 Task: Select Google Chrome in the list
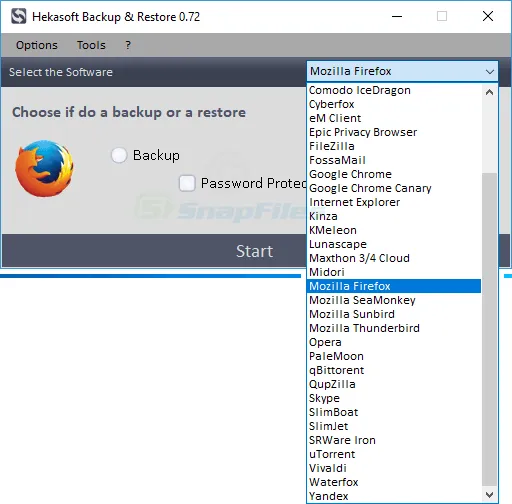point(394,174)
